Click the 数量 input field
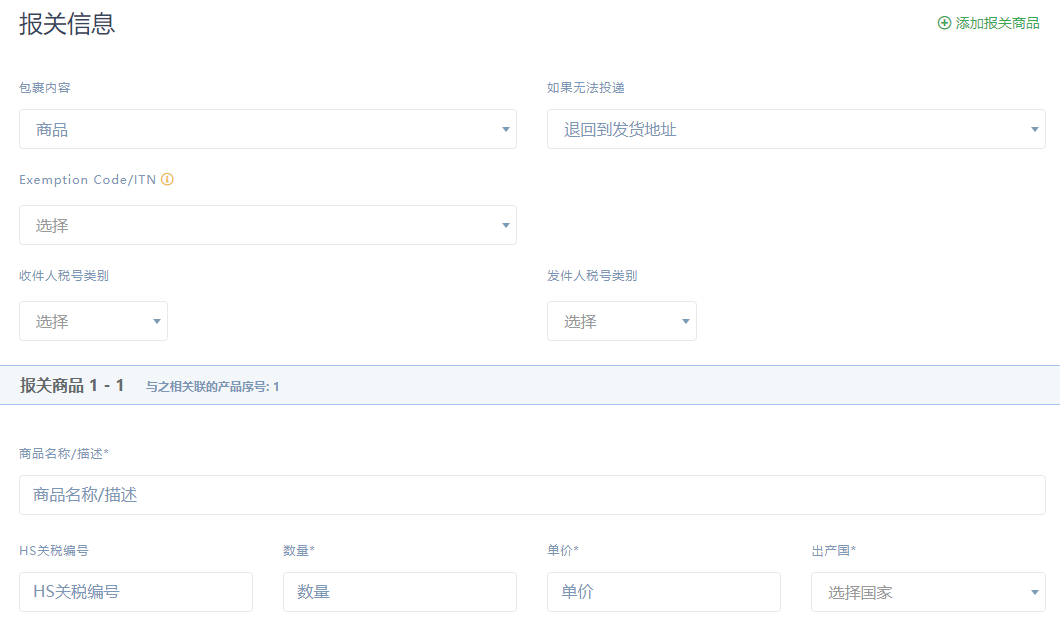 point(400,592)
